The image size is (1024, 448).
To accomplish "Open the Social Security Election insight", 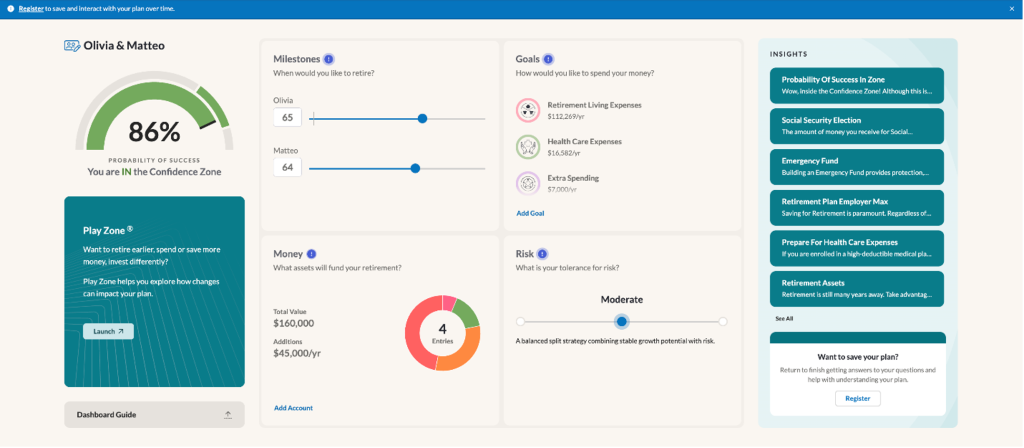I will click(x=857, y=126).
